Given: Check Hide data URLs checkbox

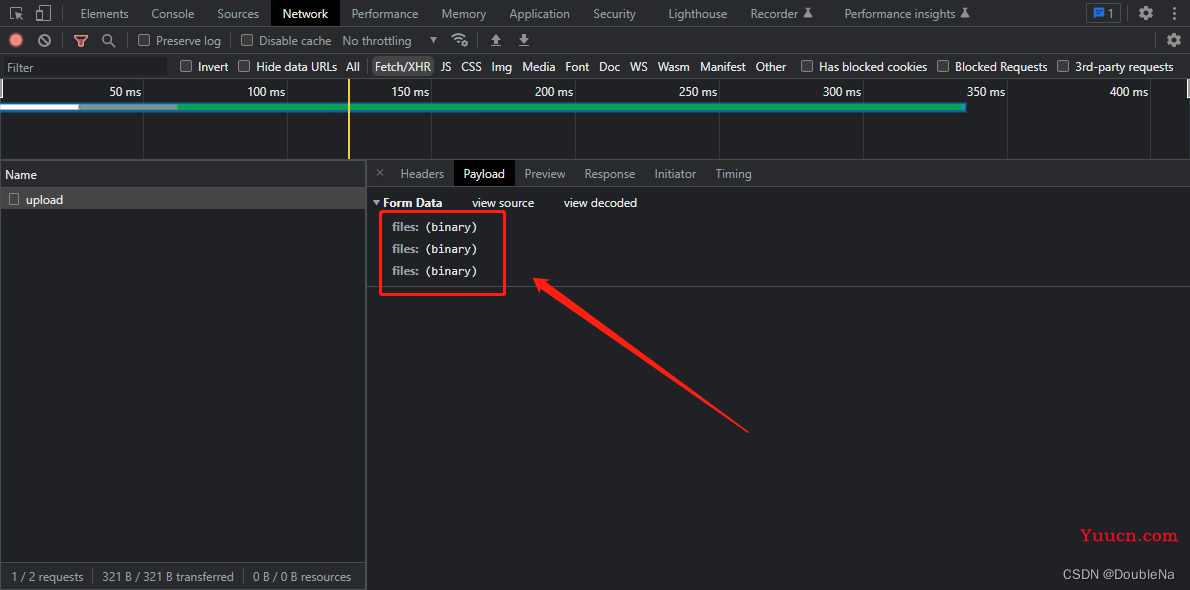Looking at the screenshot, I should (244, 66).
